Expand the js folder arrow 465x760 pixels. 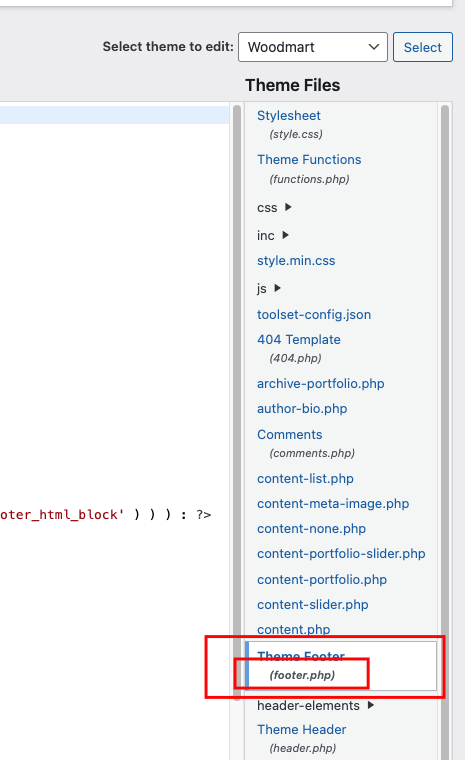click(277, 288)
